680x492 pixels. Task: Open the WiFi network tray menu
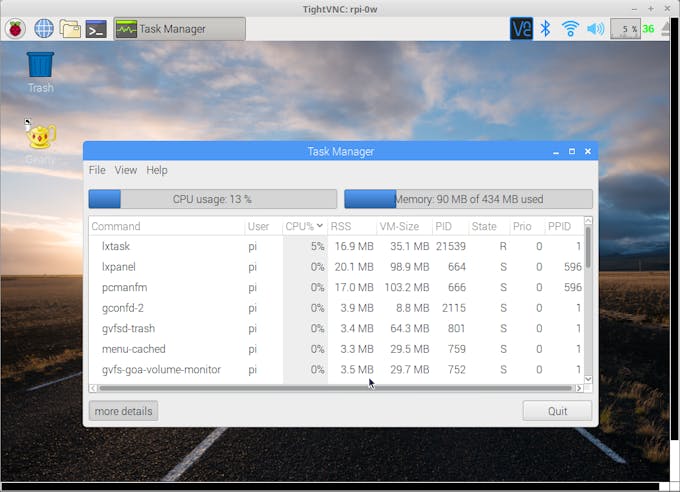[570, 29]
